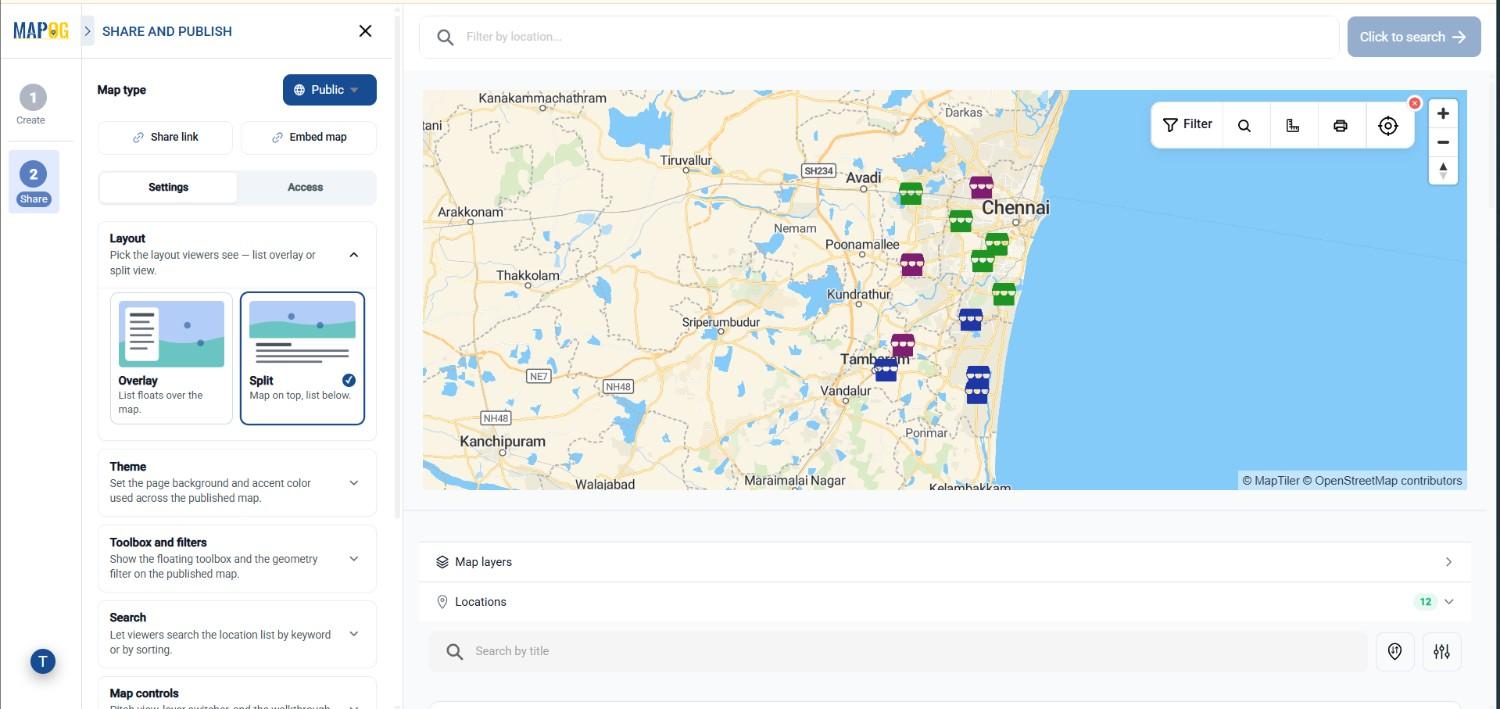Click the MAPOG logo
1500x709 pixels.
coord(40,31)
